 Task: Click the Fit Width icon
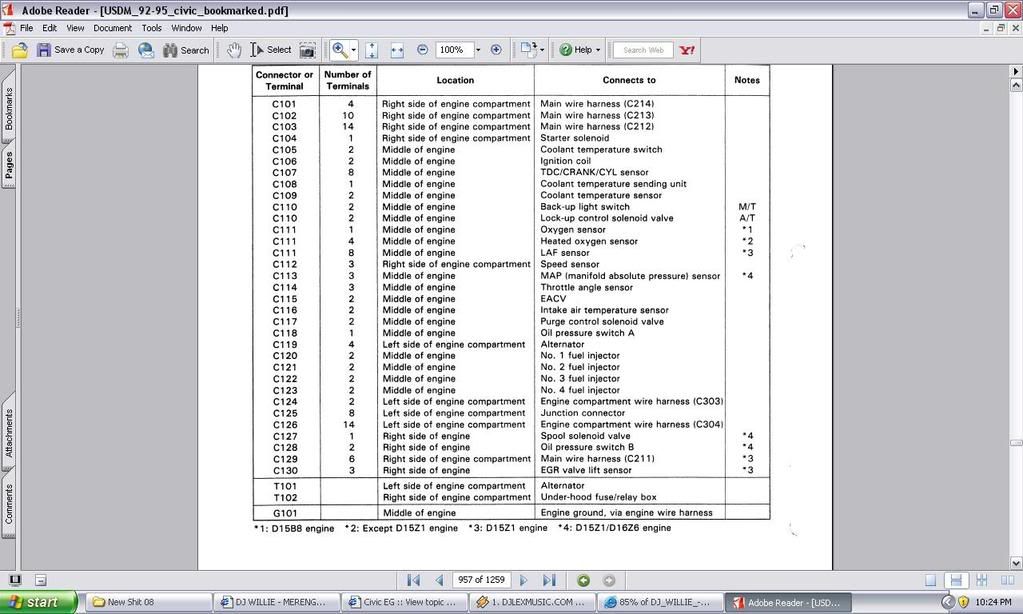click(x=397, y=50)
